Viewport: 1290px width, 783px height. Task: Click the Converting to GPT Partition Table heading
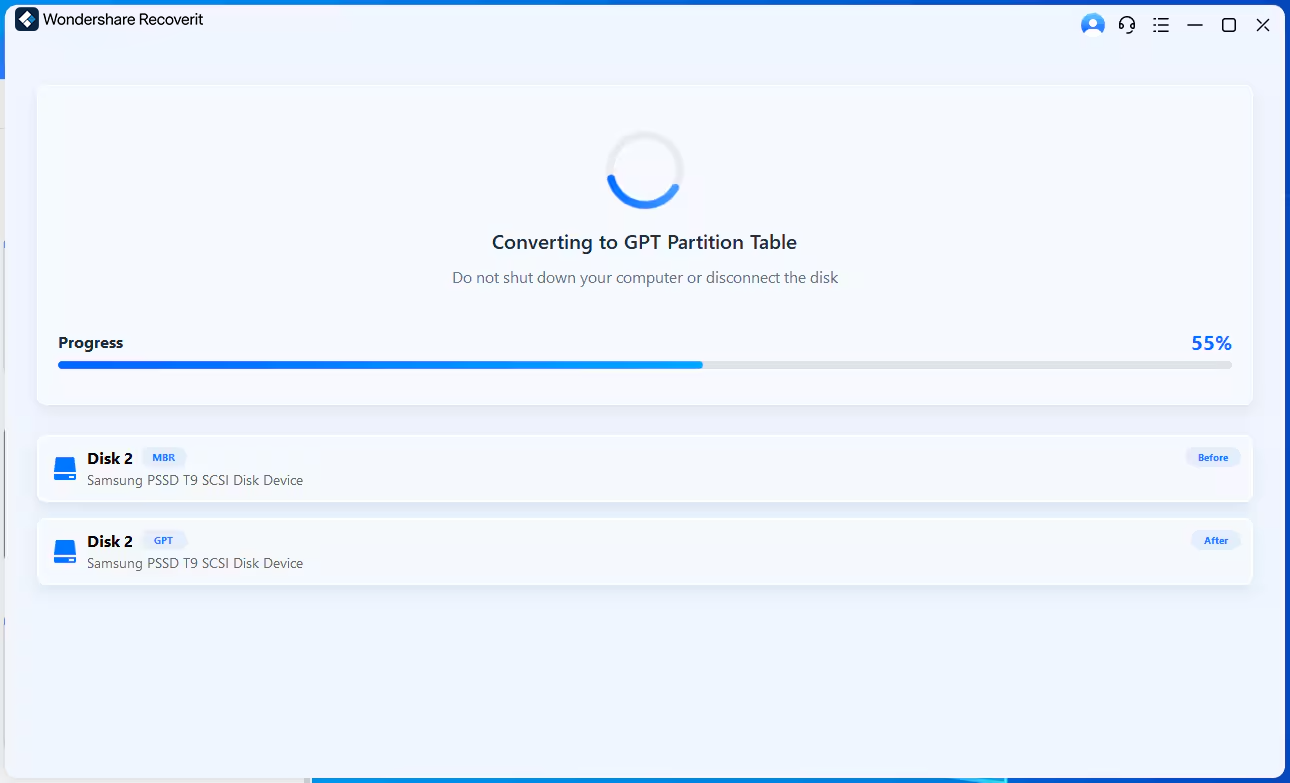click(644, 242)
